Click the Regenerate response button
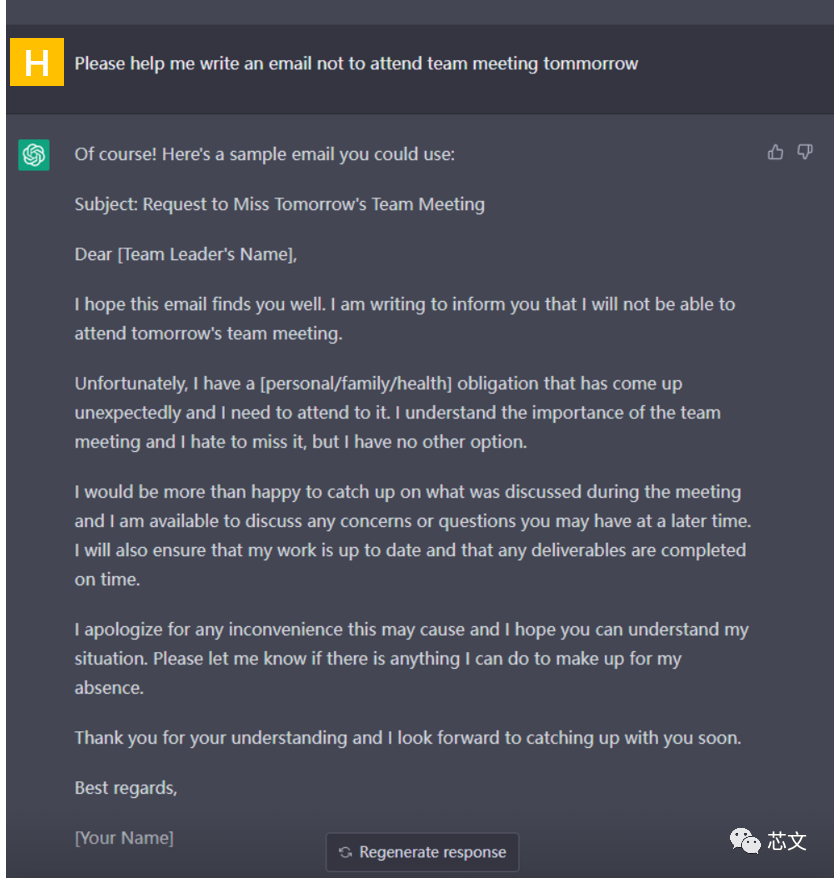Viewport: 834px width, 878px height. pos(421,852)
